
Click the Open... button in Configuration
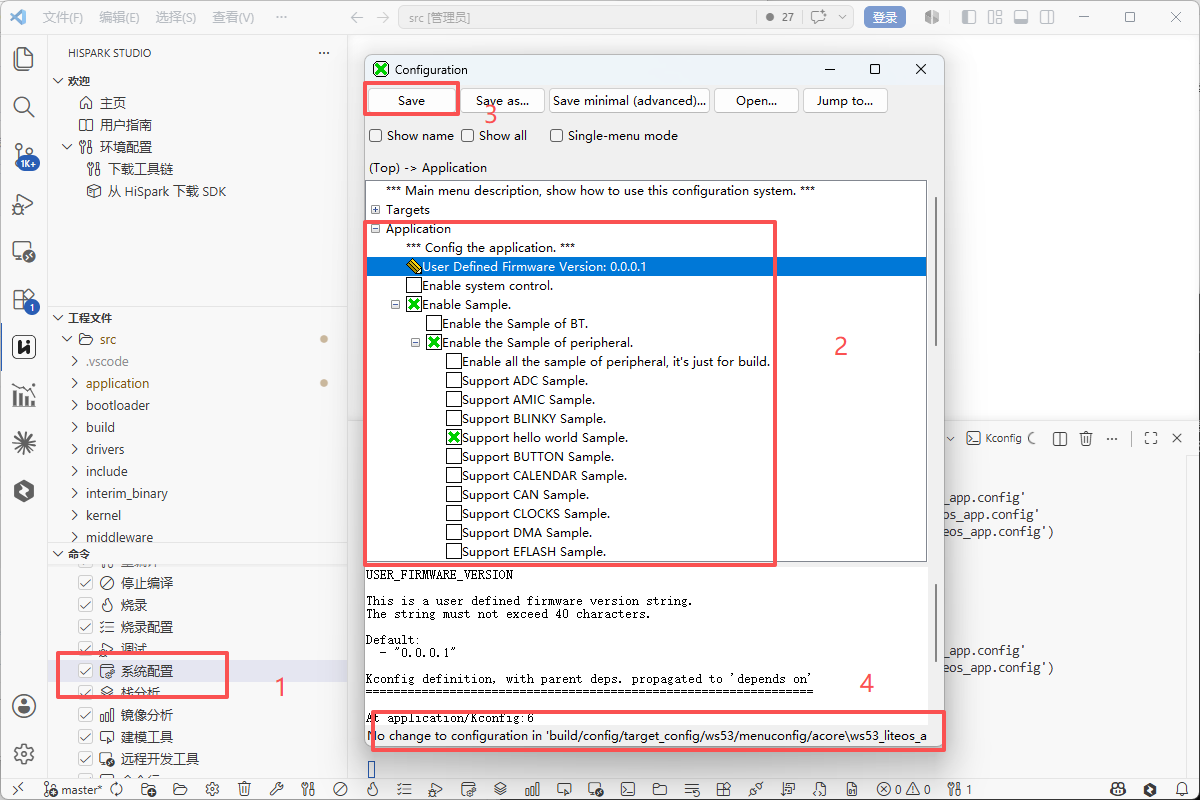[x=757, y=100]
